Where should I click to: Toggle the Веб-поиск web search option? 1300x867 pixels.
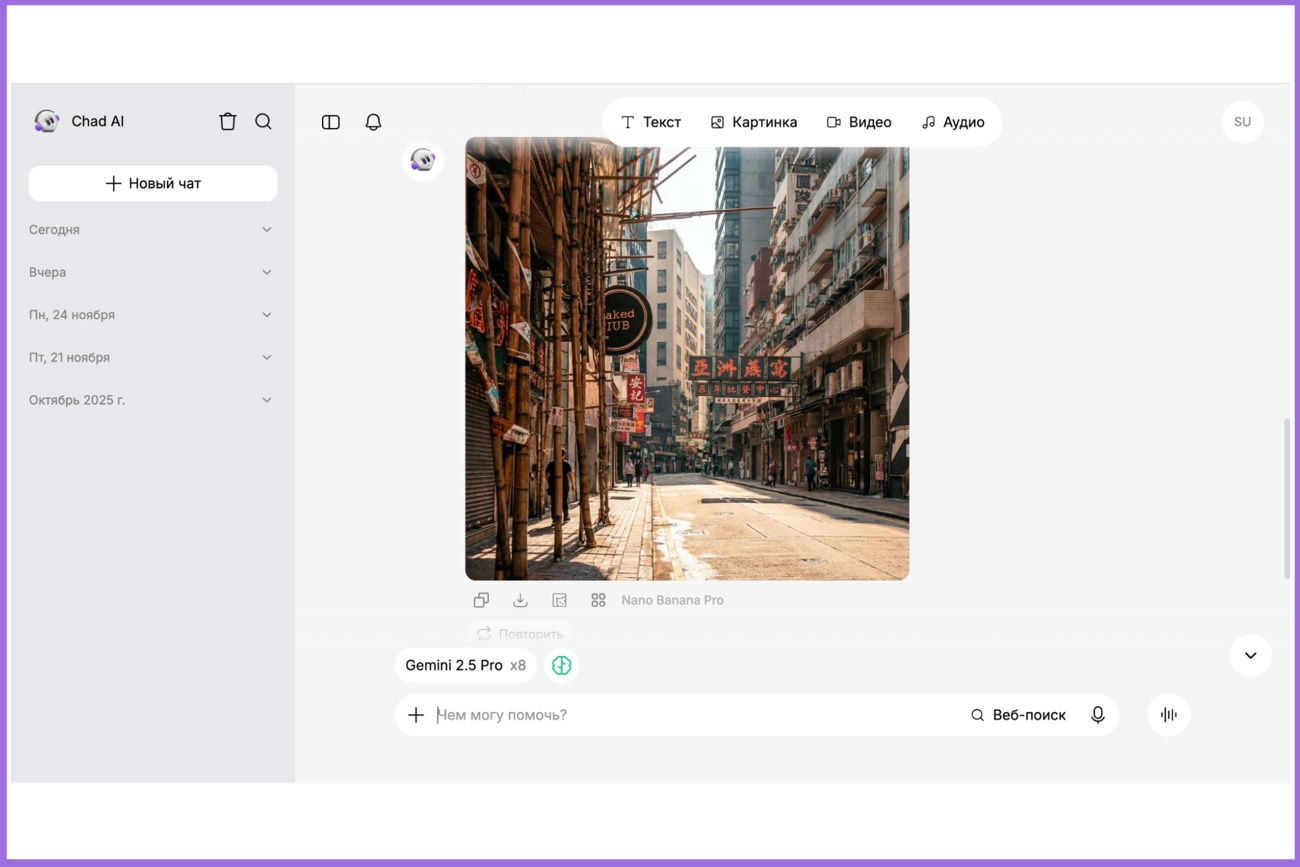pos(1018,715)
